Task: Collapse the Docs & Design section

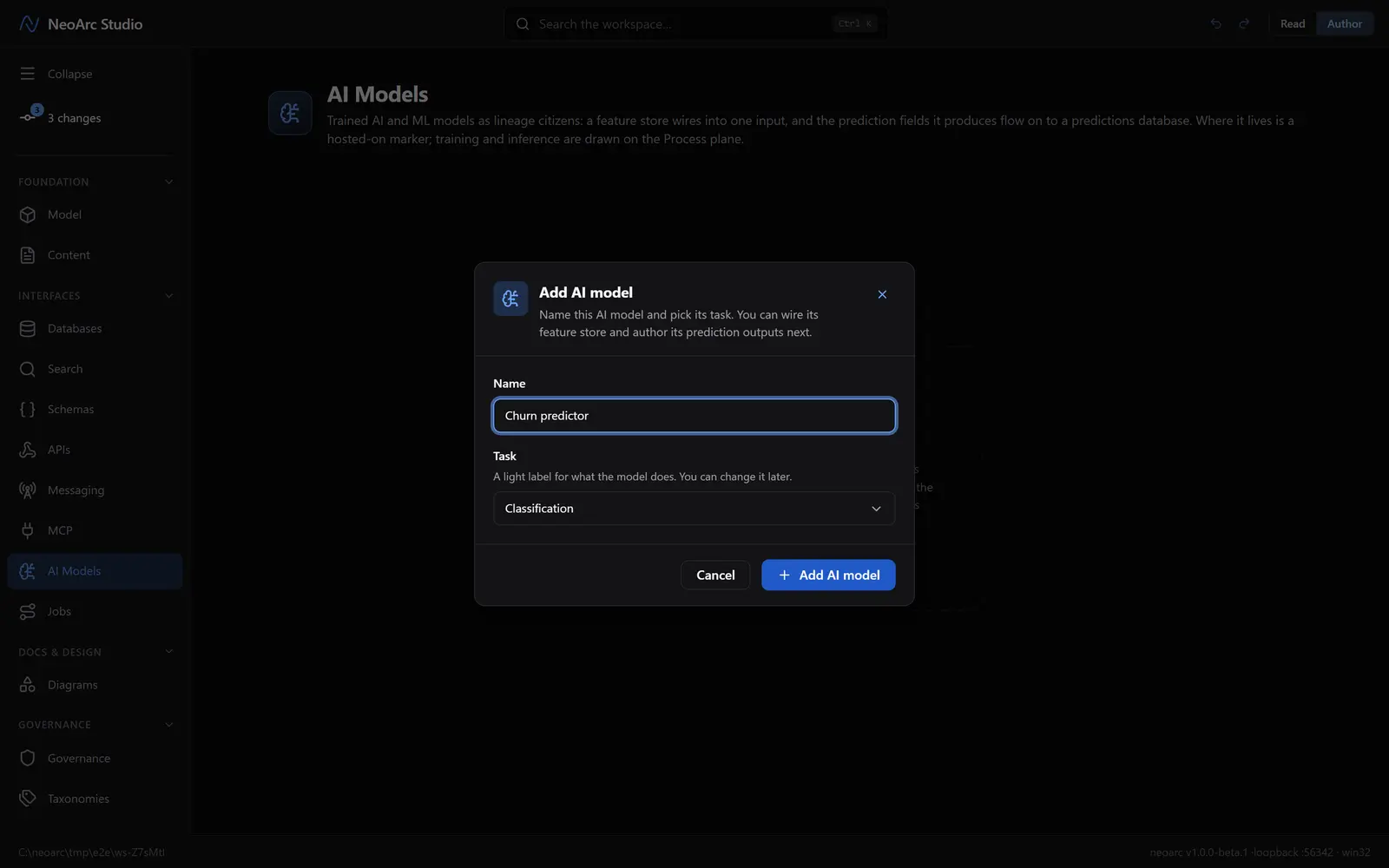Action: (168, 652)
